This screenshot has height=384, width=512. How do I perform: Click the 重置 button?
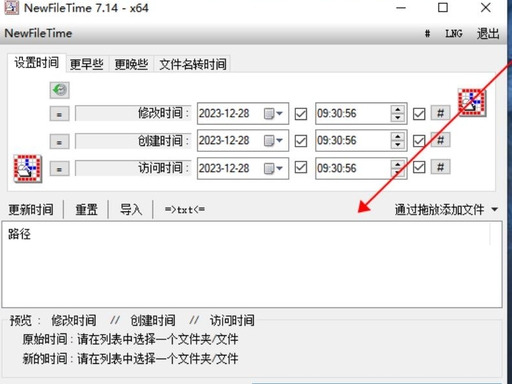point(86,210)
